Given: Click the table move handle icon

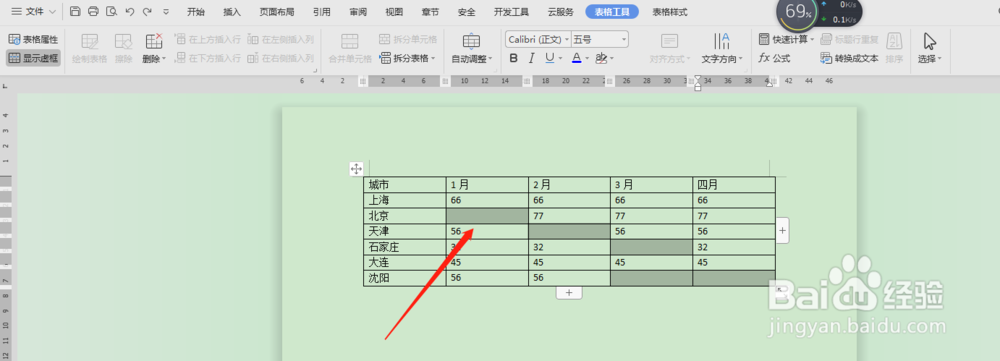Looking at the screenshot, I should (x=356, y=169).
